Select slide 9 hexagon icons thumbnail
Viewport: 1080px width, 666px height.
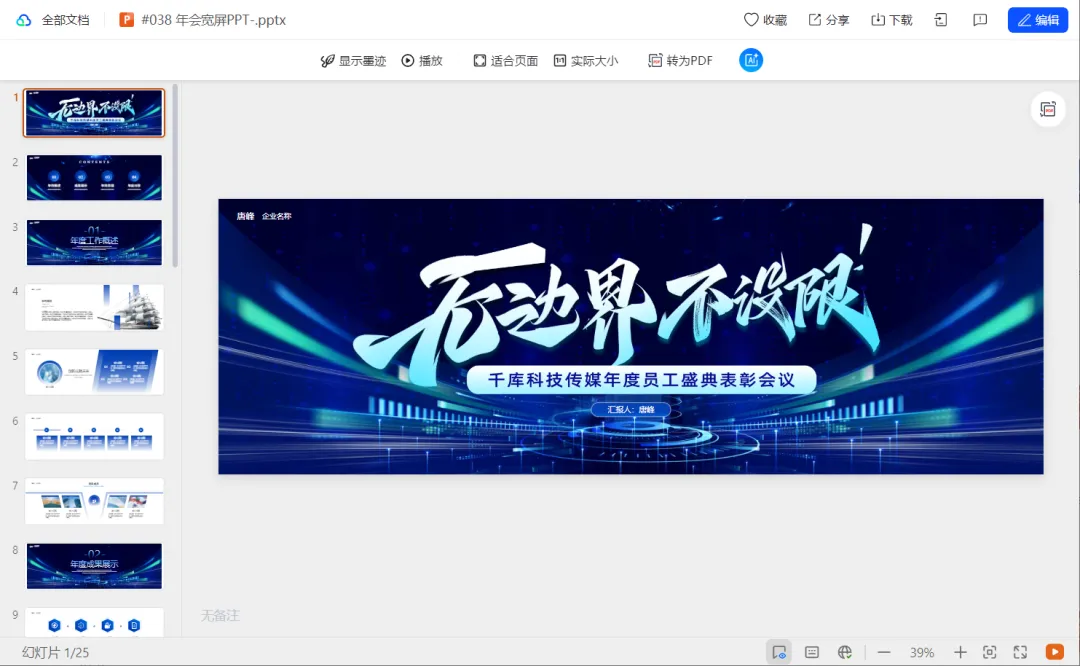coord(94,623)
